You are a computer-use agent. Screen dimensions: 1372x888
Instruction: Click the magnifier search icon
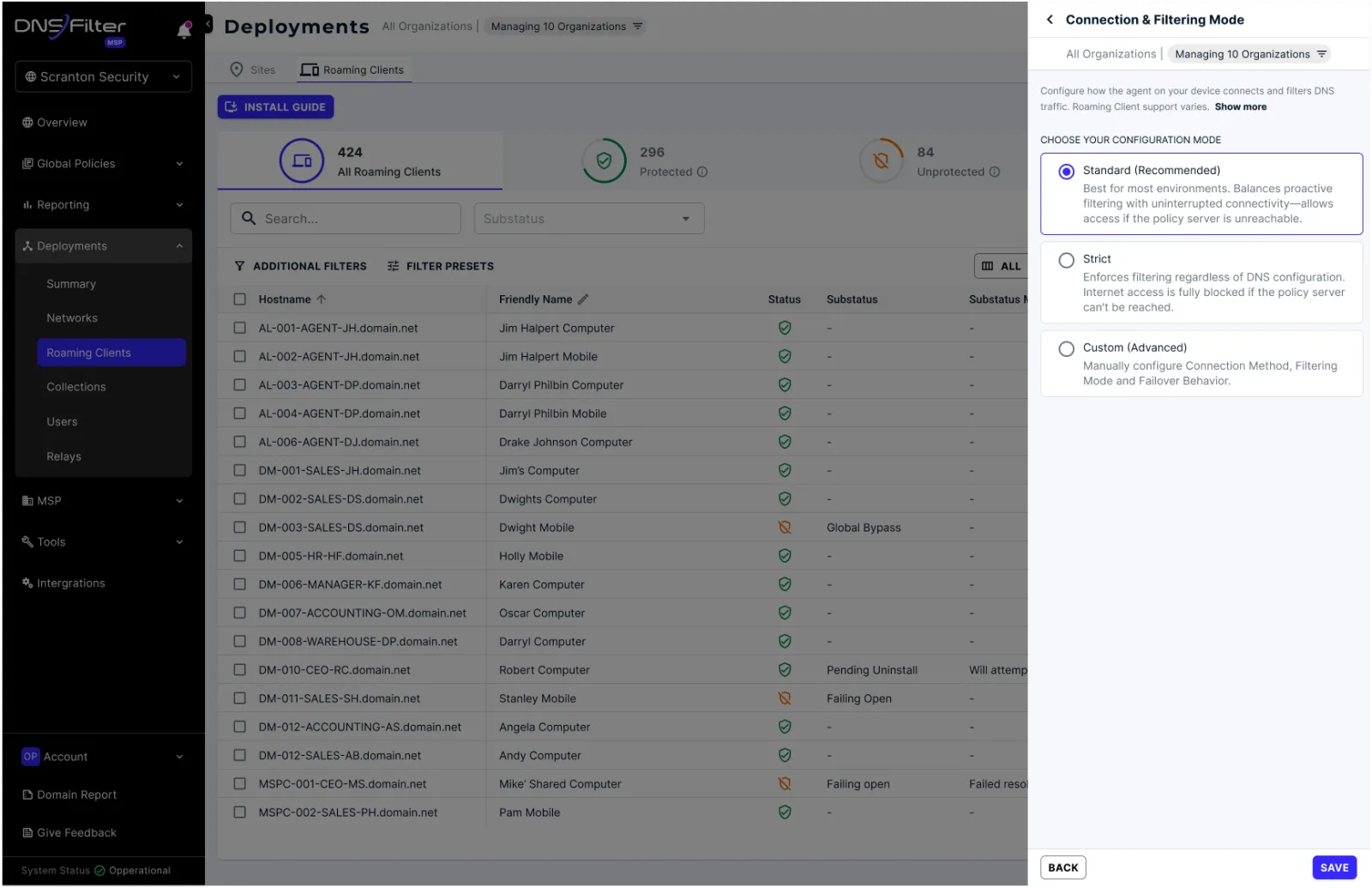249,218
